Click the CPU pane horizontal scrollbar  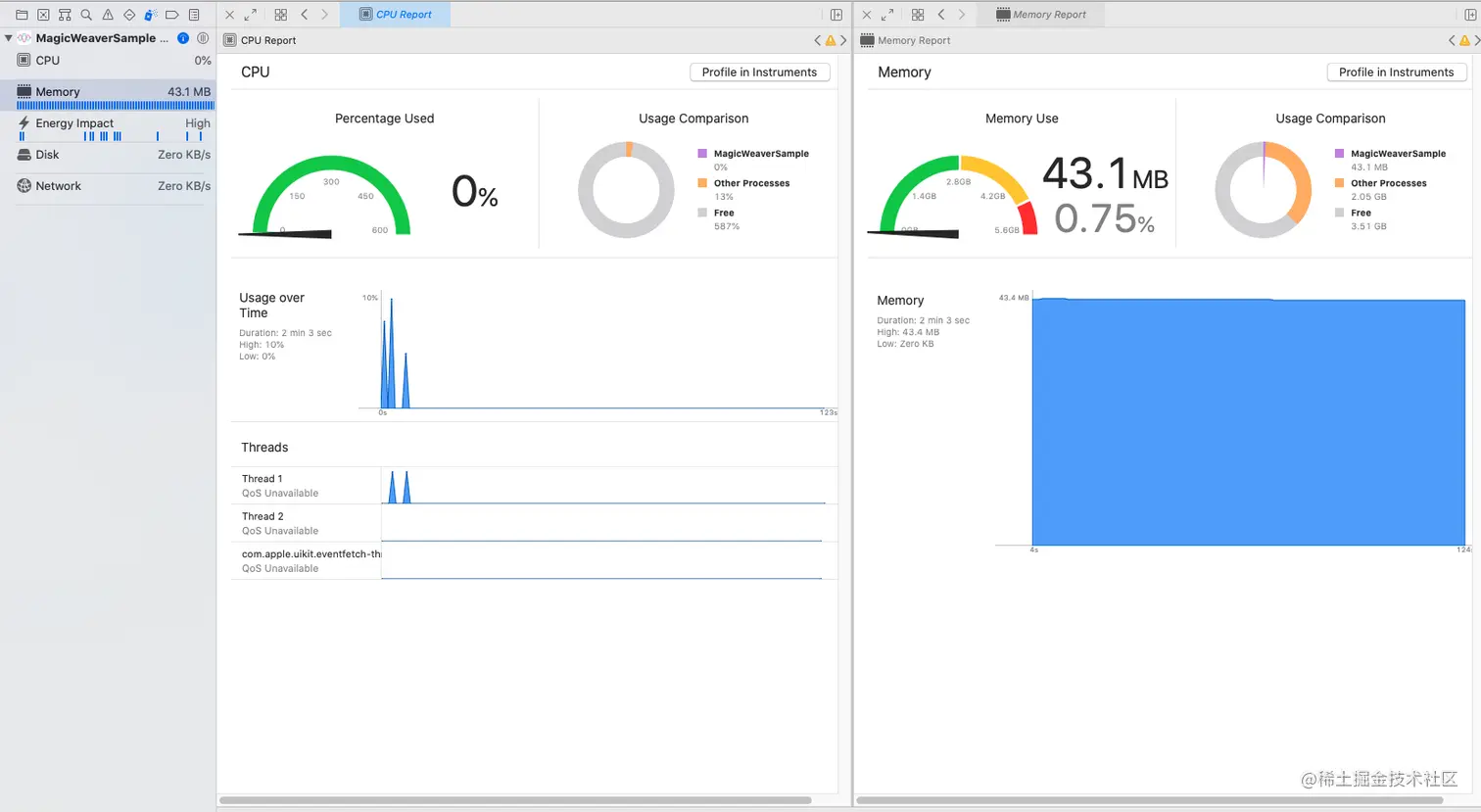515,800
